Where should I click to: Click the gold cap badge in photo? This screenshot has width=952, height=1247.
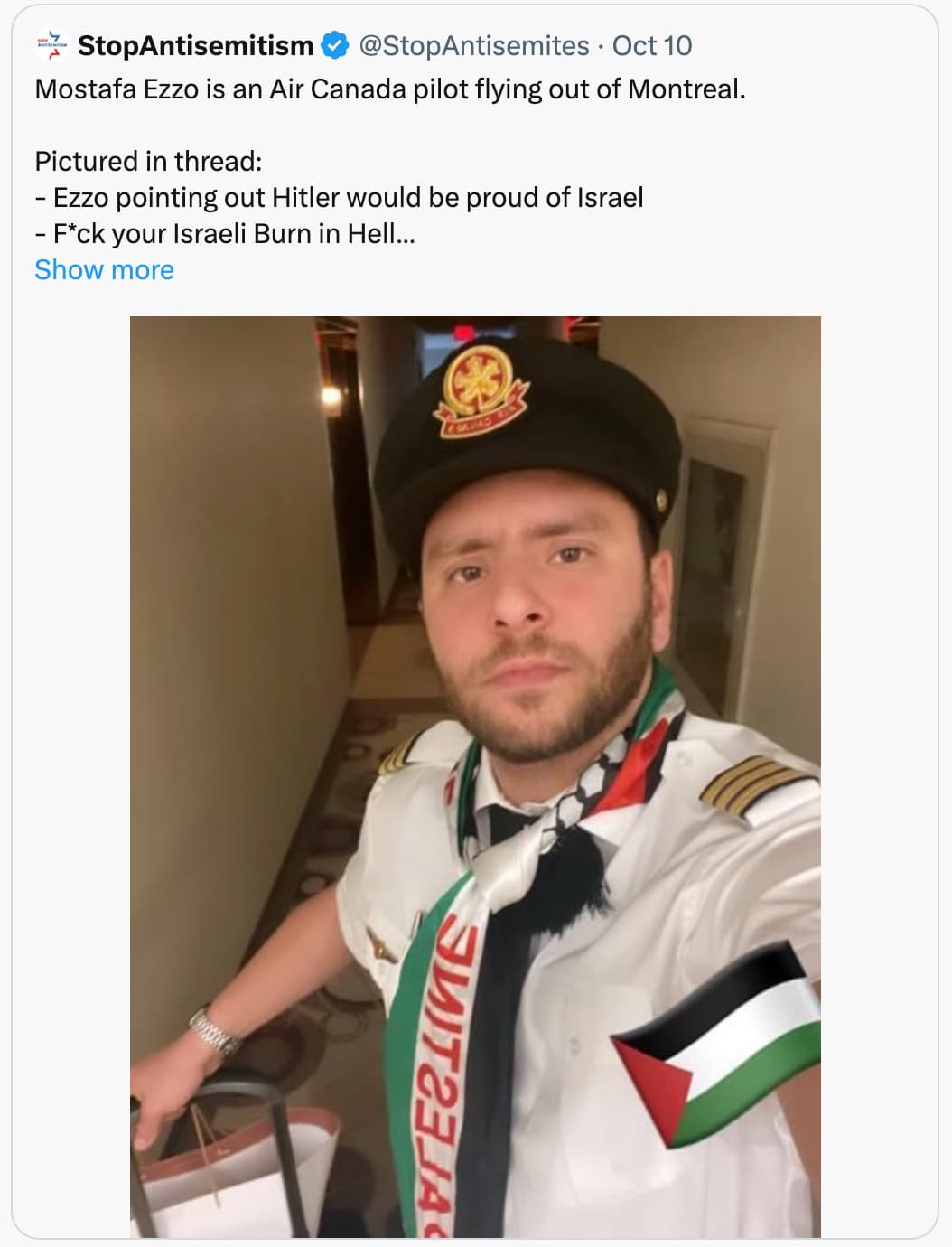pyautogui.click(x=482, y=389)
